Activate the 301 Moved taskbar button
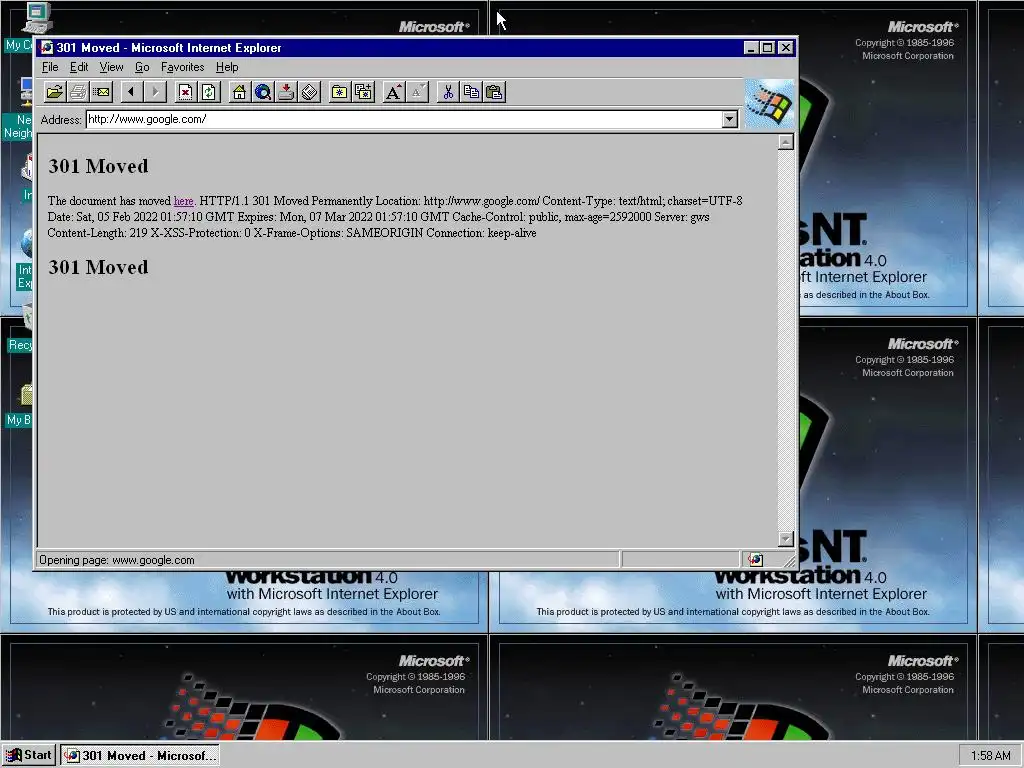Screen dimensions: 1024x768 click(x=140, y=756)
